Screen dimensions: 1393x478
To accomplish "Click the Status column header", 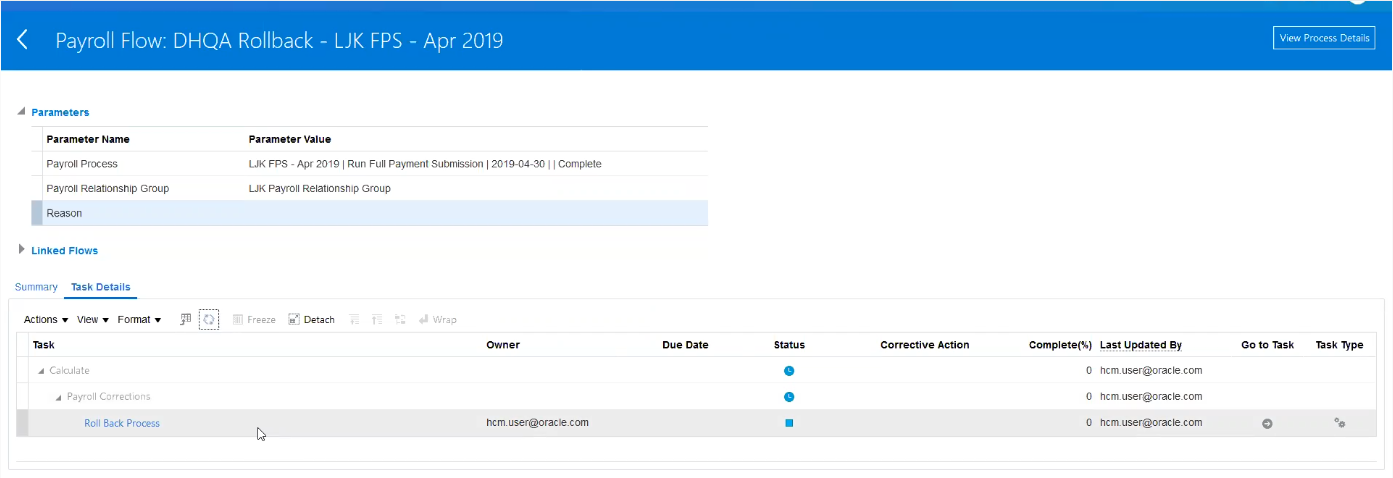I will point(789,345).
